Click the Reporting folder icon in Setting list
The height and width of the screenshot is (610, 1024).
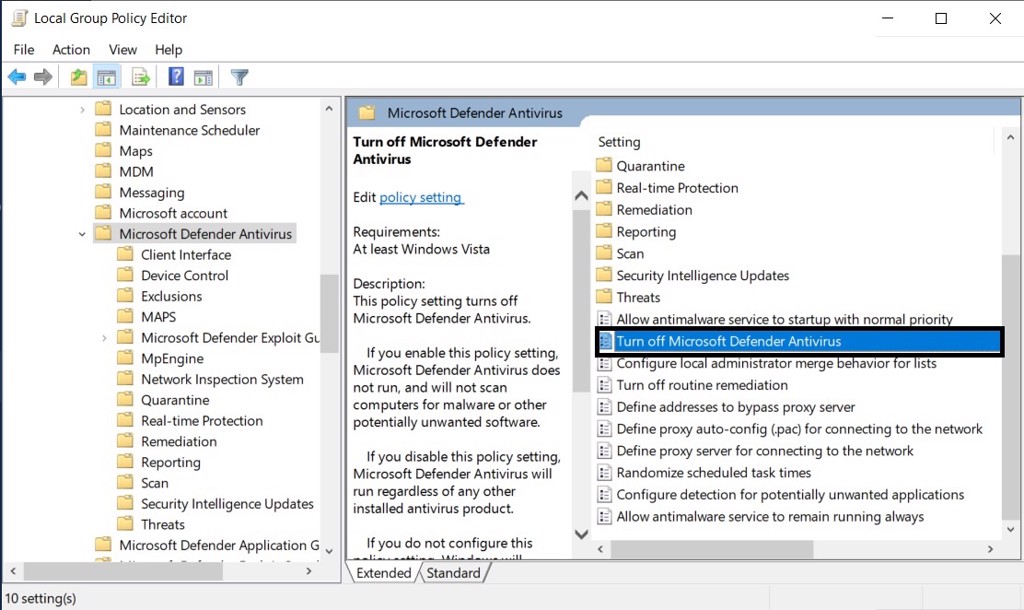point(605,231)
